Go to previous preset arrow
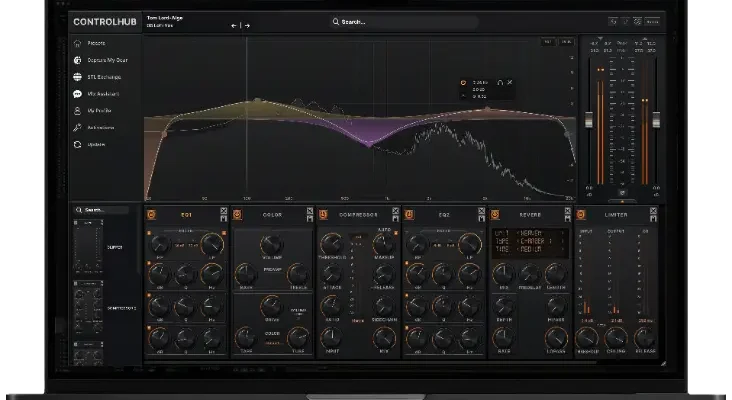 (234, 26)
